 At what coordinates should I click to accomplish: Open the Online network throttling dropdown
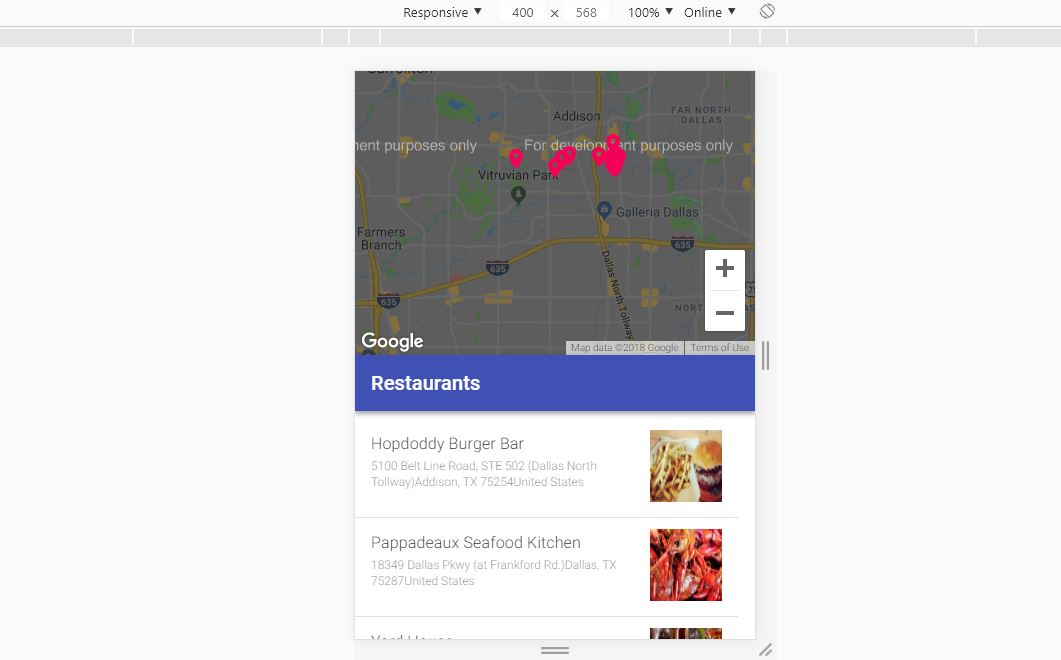pos(709,12)
